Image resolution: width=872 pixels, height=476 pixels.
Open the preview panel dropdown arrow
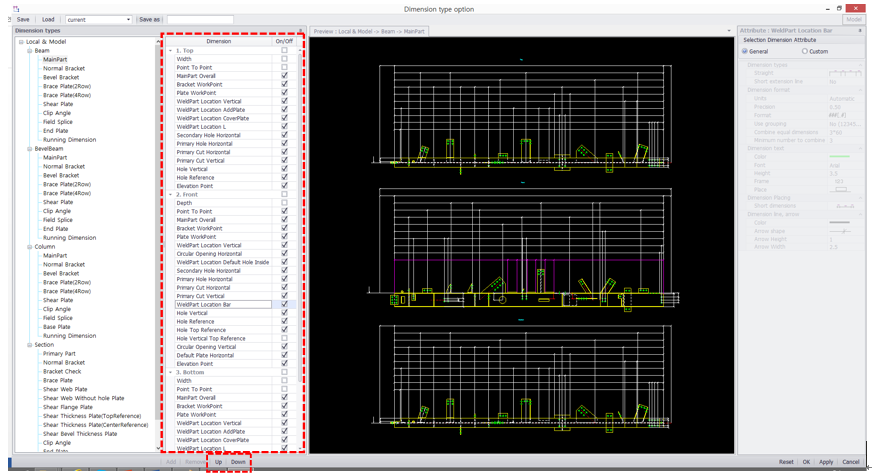point(729,31)
